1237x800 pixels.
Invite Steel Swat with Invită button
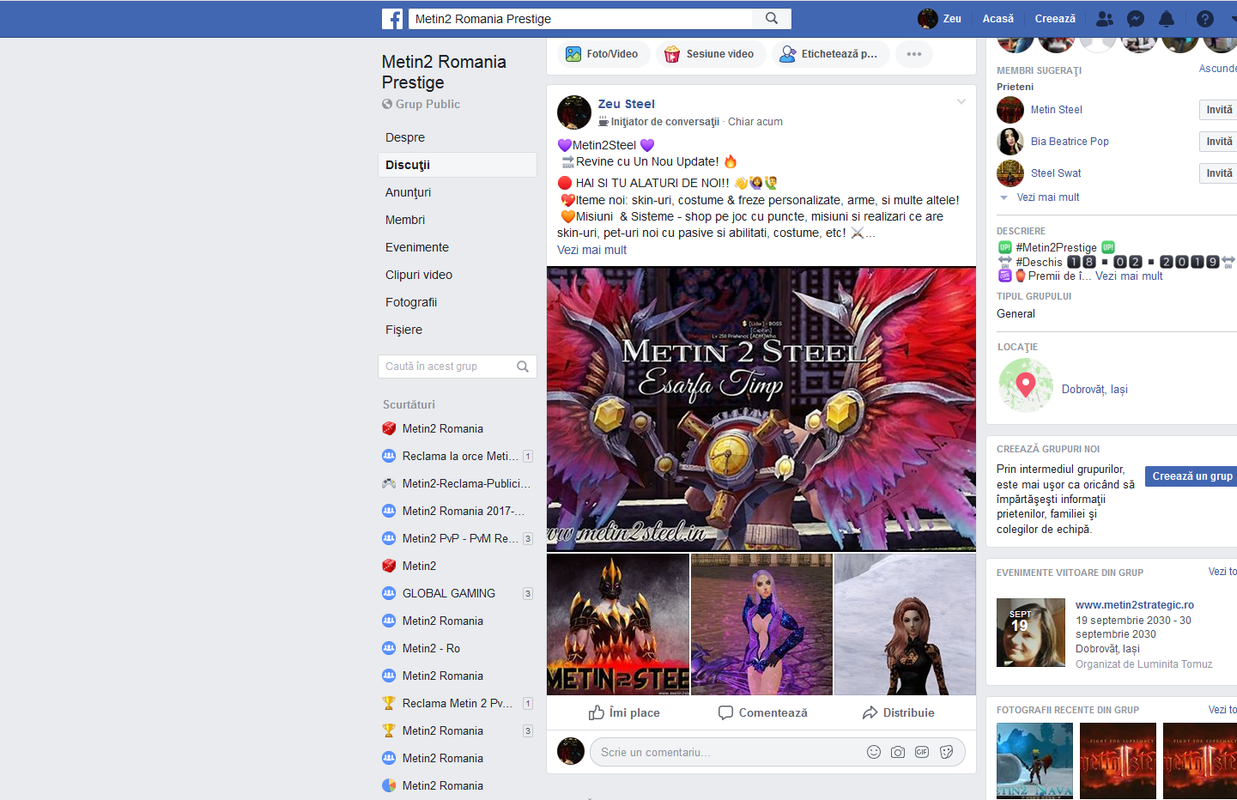(1219, 173)
